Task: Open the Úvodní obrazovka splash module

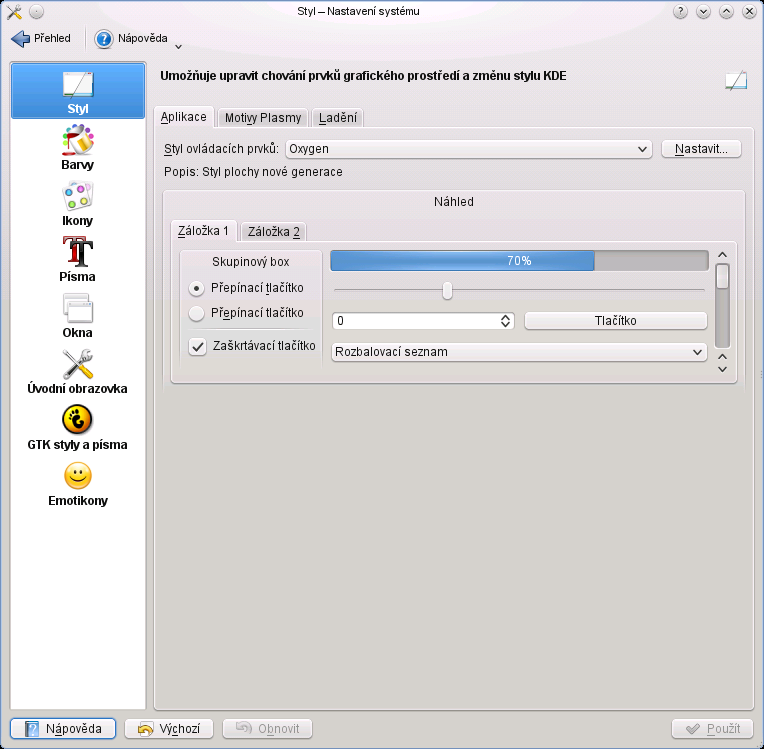Action: pyautogui.click(x=77, y=371)
